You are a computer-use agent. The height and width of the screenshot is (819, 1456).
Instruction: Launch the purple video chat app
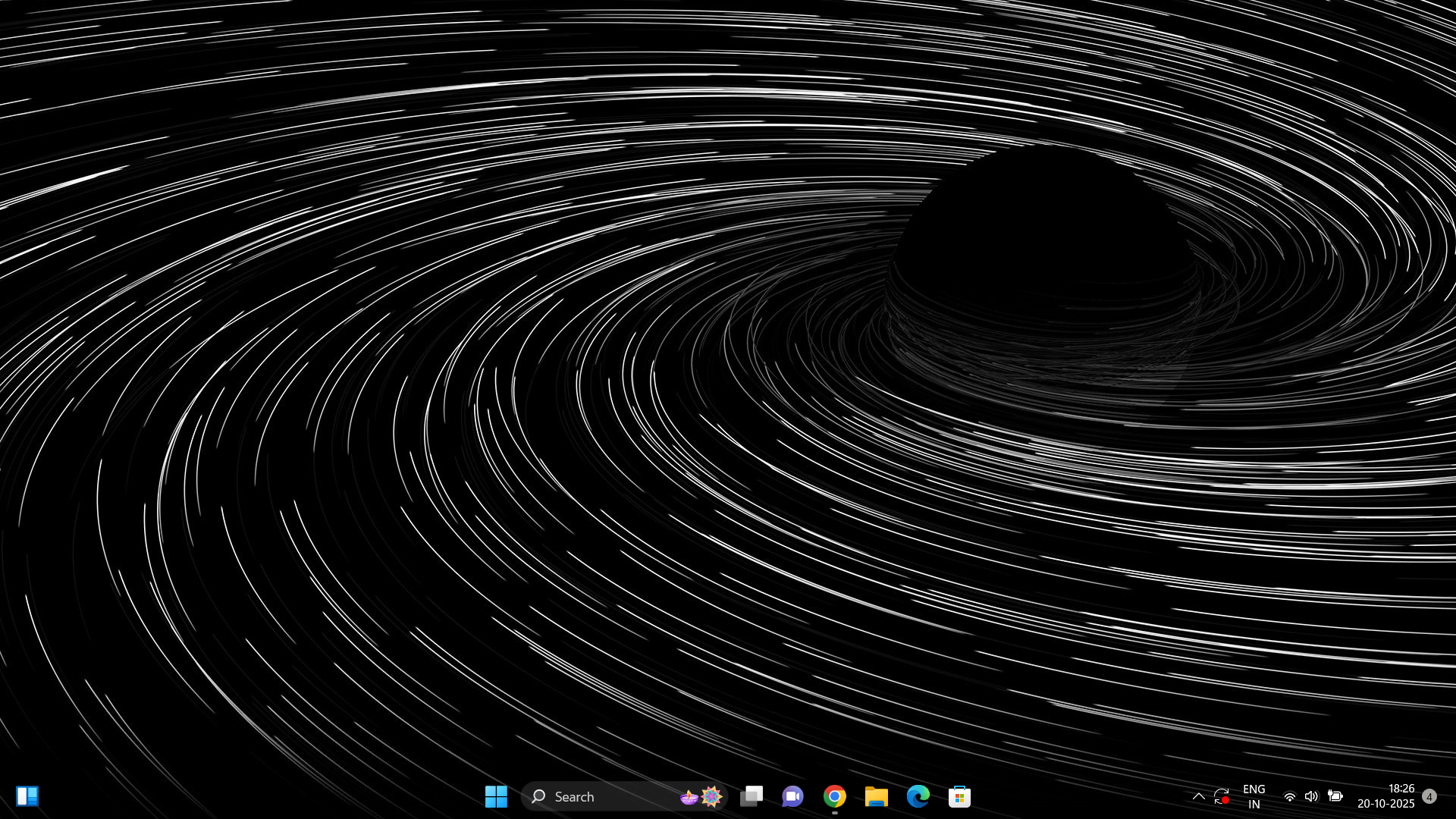point(793,796)
